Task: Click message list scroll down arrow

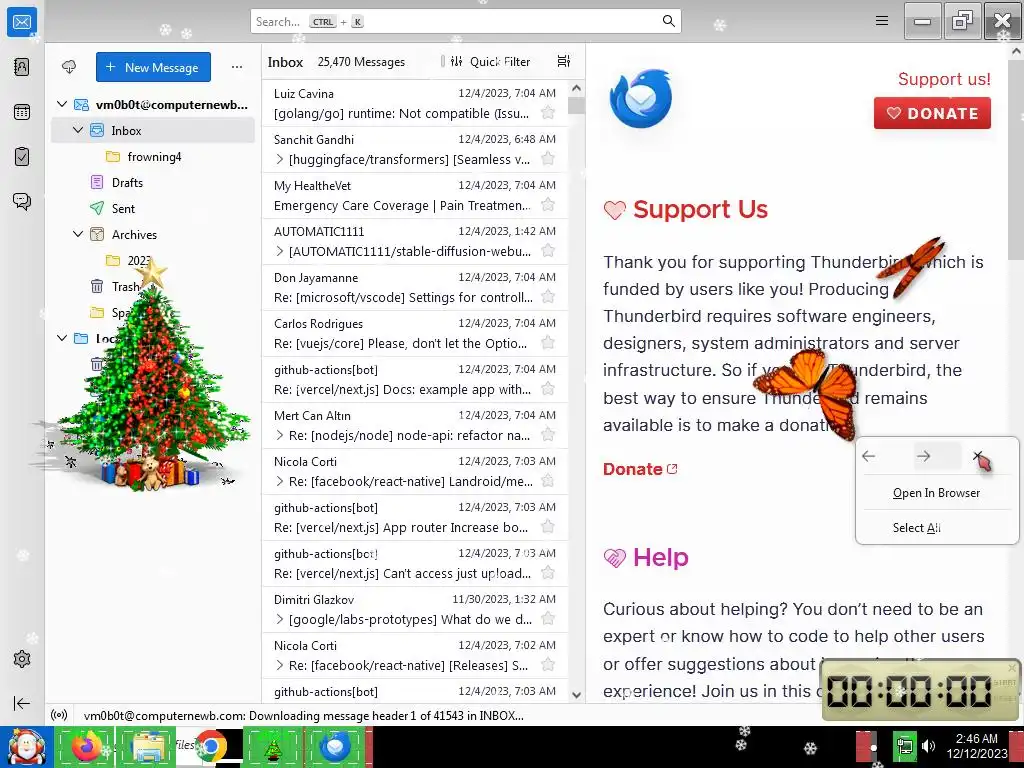Action: 576,694
